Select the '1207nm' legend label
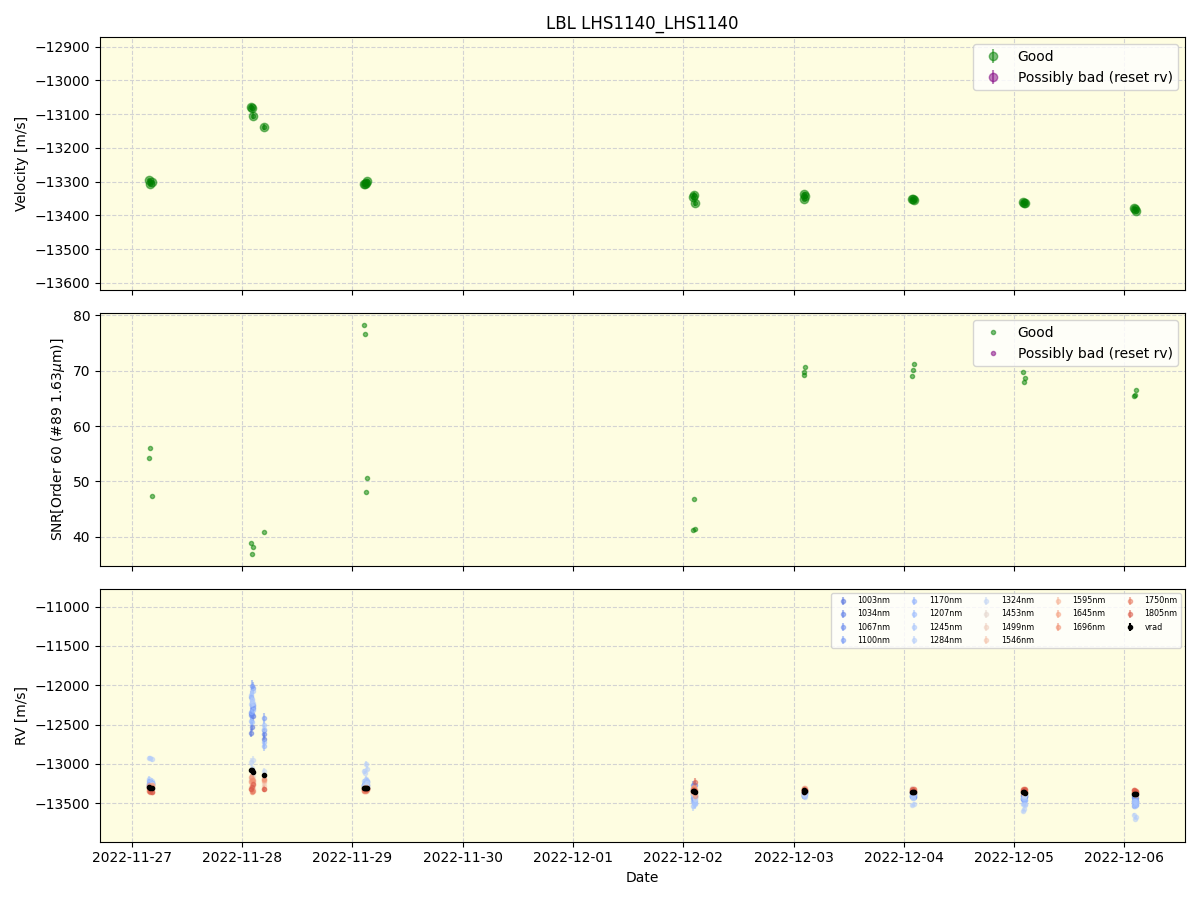This screenshot has width=1200, height=900. (946, 613)
